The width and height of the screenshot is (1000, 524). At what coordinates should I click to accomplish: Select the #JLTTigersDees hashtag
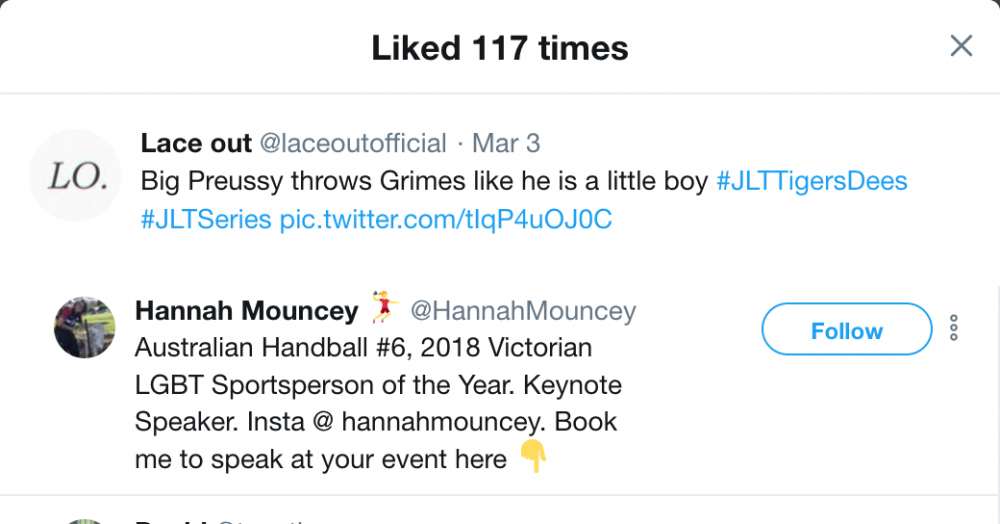pyautogui.click(x=812, y=181)
